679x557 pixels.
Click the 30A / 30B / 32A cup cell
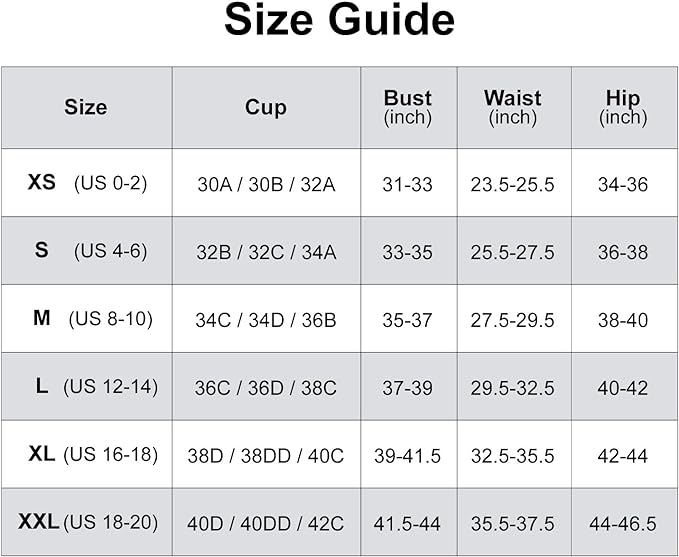(x=266, y=185)
